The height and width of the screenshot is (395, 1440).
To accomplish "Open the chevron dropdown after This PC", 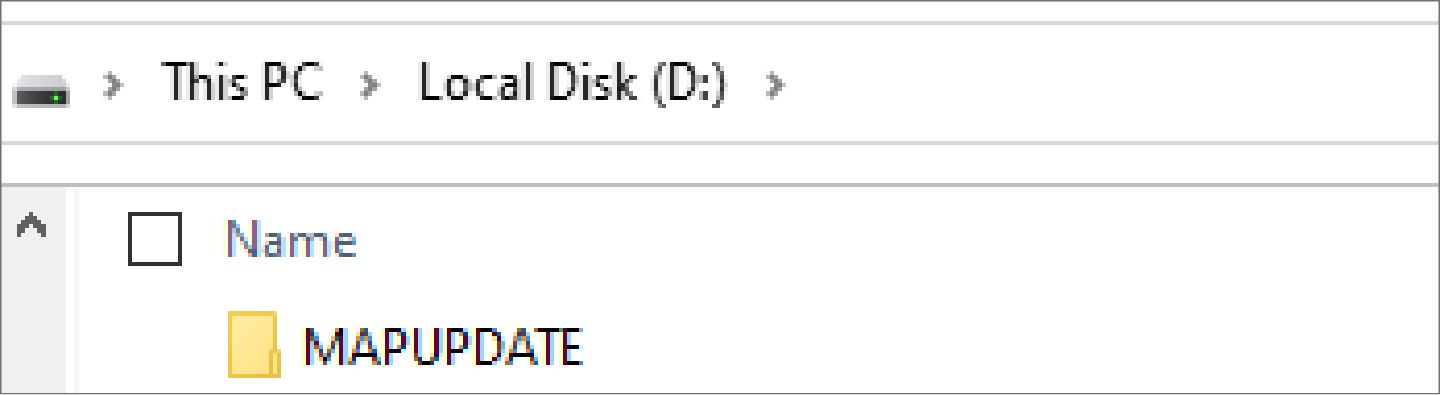I will point(371,84).
